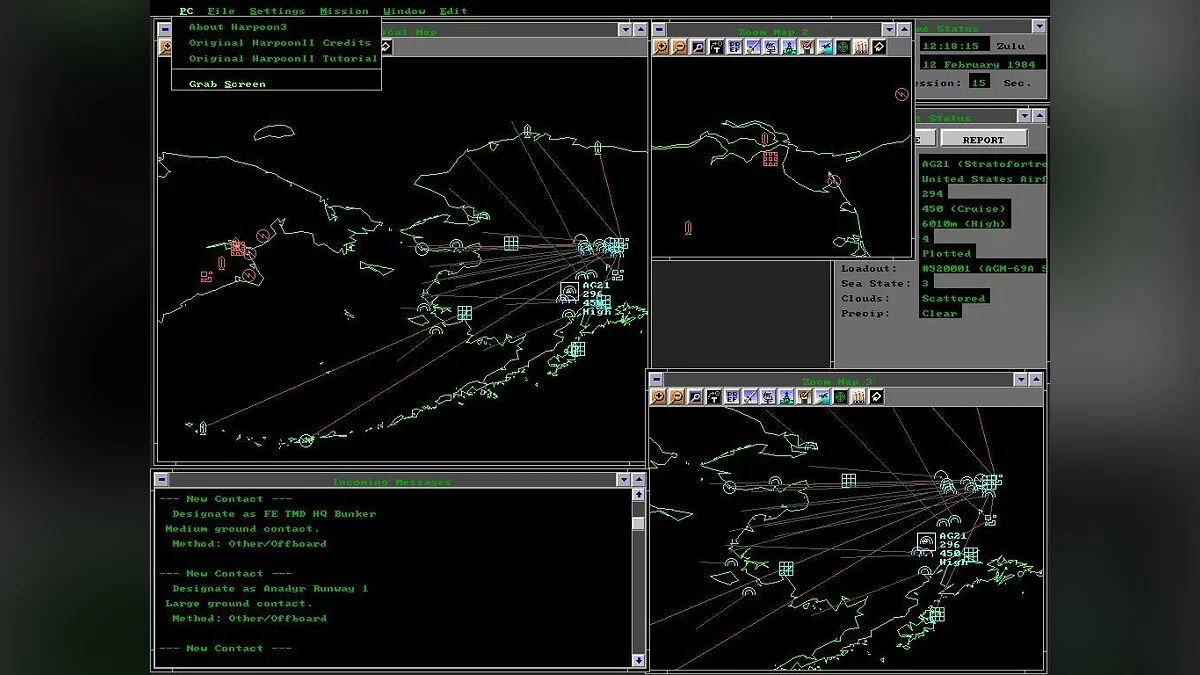Click the DB EF grid icon in Zoom Map 2
1200x675 pixels.
pyautogui.click(x=733, y=46)
